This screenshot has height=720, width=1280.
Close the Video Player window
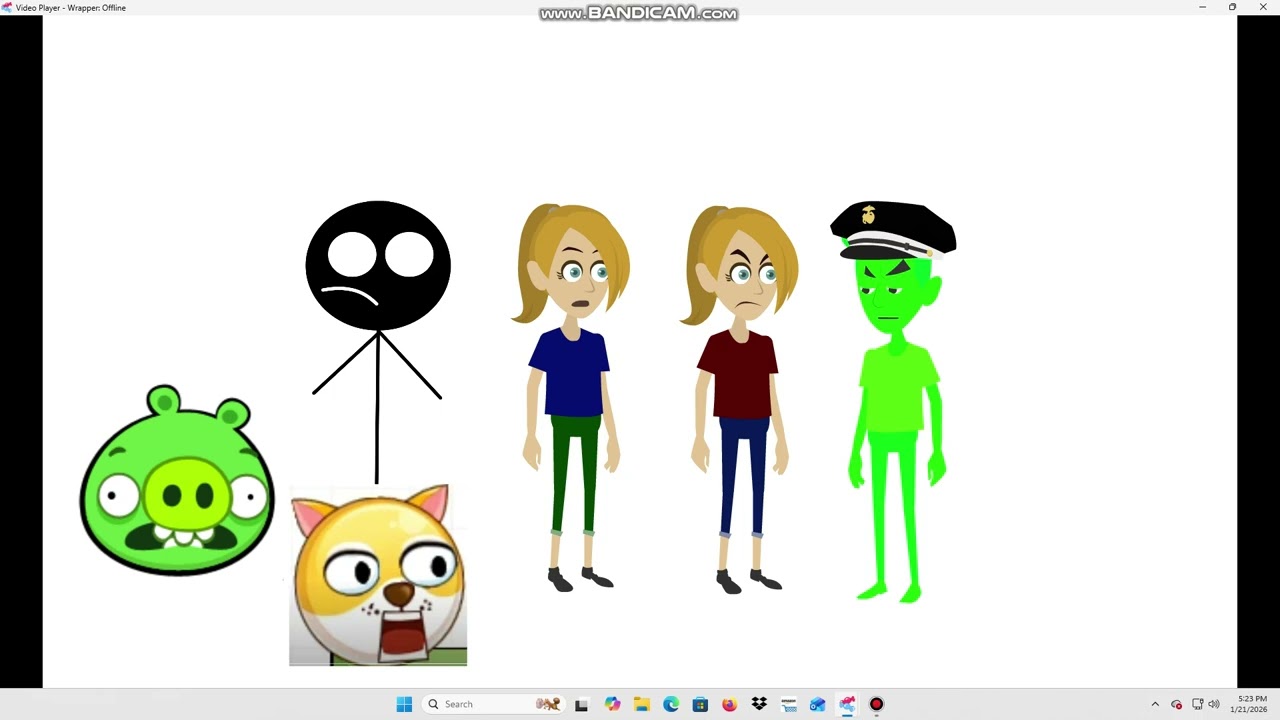[x=1263, y=7]
